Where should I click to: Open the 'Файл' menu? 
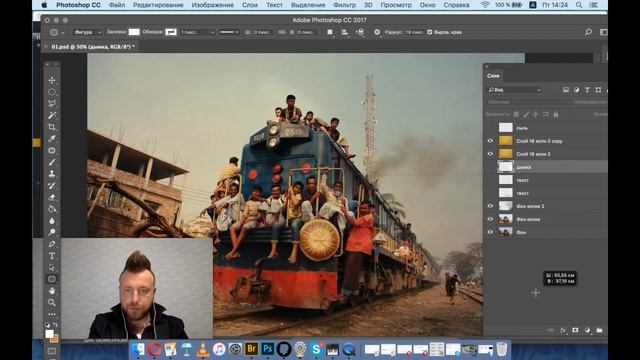click(117, 5)
